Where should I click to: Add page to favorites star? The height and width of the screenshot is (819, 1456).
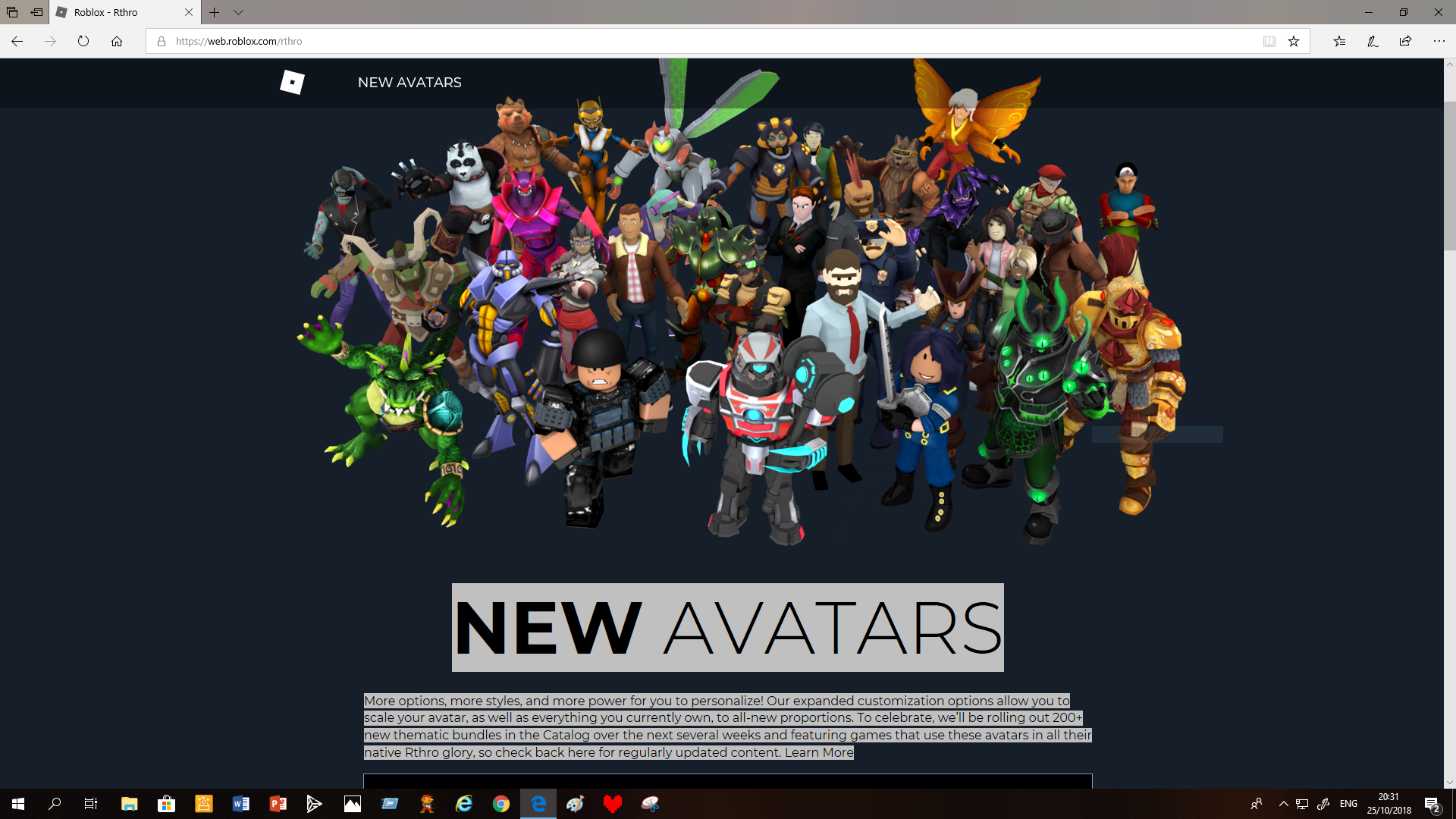[1294, 41]
